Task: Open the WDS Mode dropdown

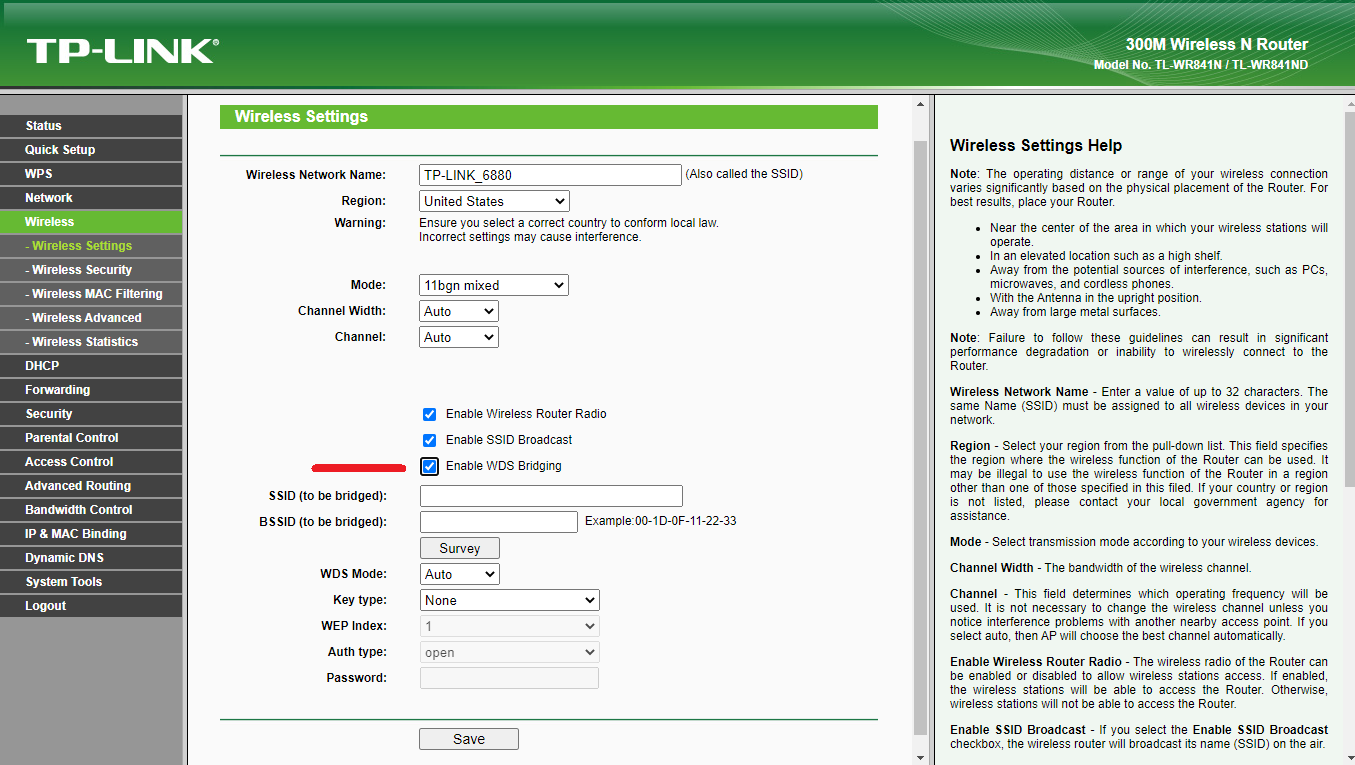Action: coord(459,574)
